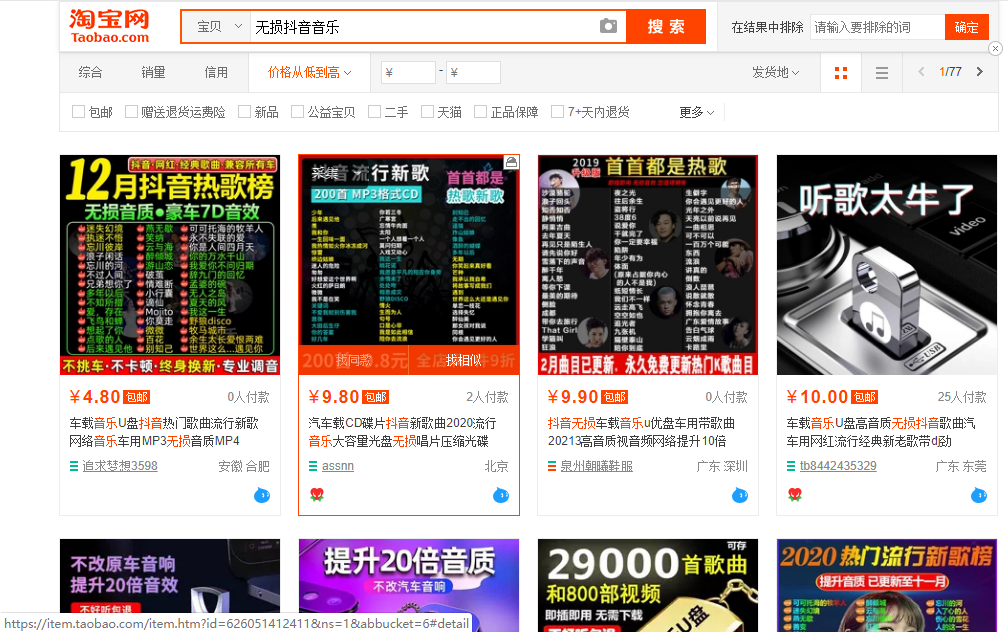
Task: Open seller link 泉州朝曦鞋服
Action: 596,466
